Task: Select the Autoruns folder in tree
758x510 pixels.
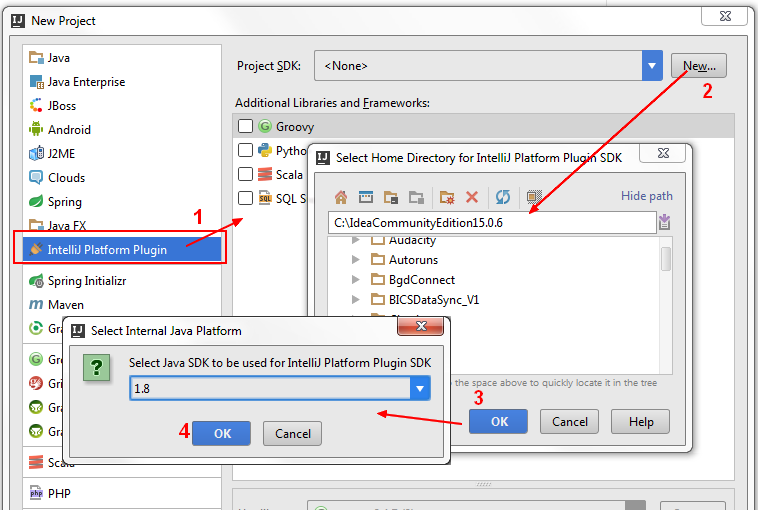Action: click(413, 260)
